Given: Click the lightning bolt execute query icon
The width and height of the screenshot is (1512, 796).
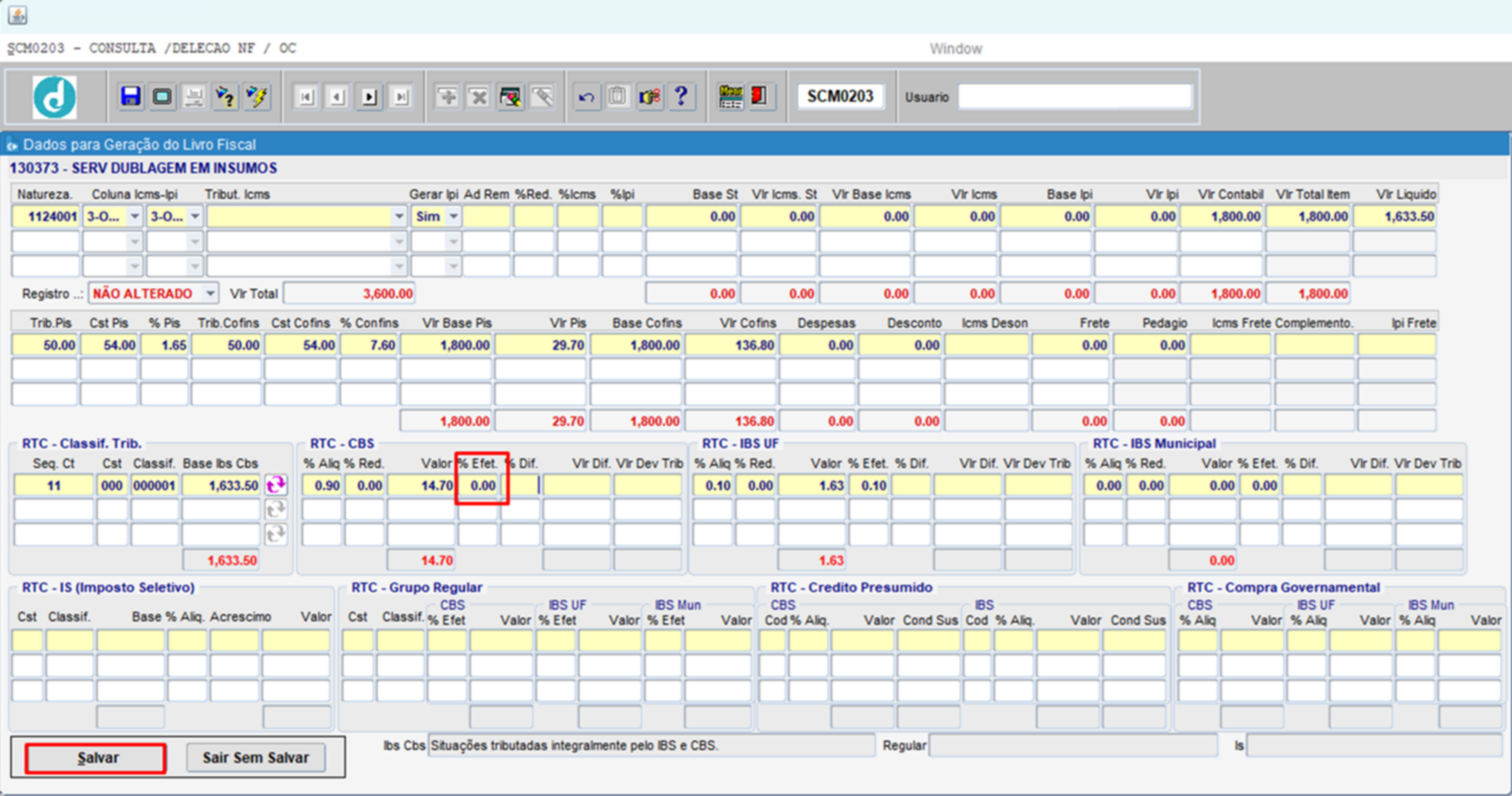Looking at the screenshot, I should [x=257, y=97].
